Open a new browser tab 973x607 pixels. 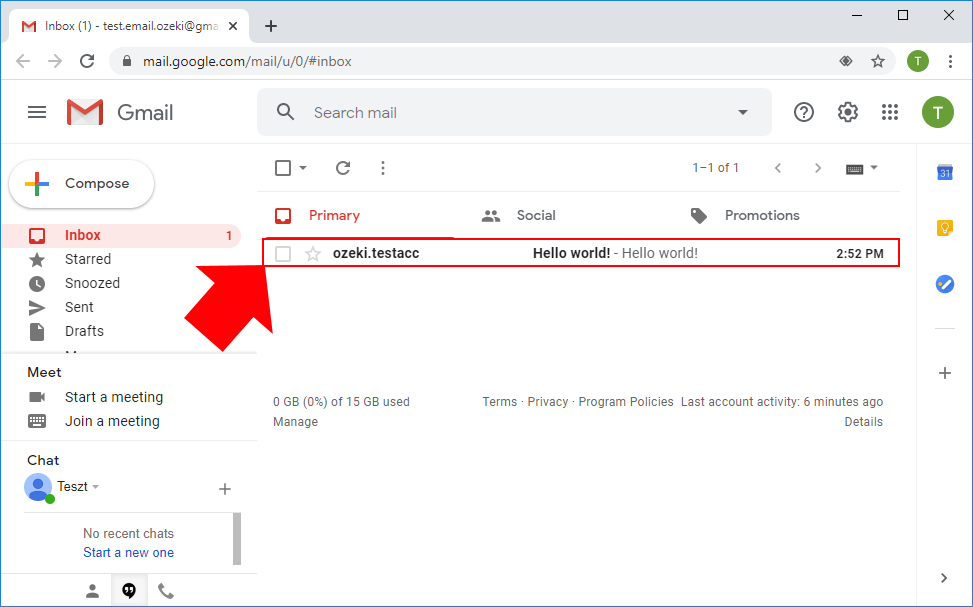click(271, 26)
